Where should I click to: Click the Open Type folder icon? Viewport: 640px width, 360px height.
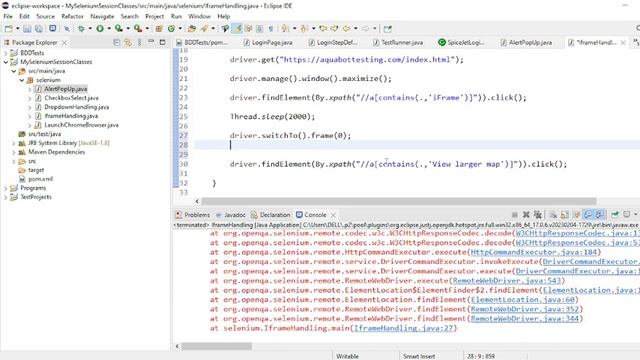[x=191, y=29]
